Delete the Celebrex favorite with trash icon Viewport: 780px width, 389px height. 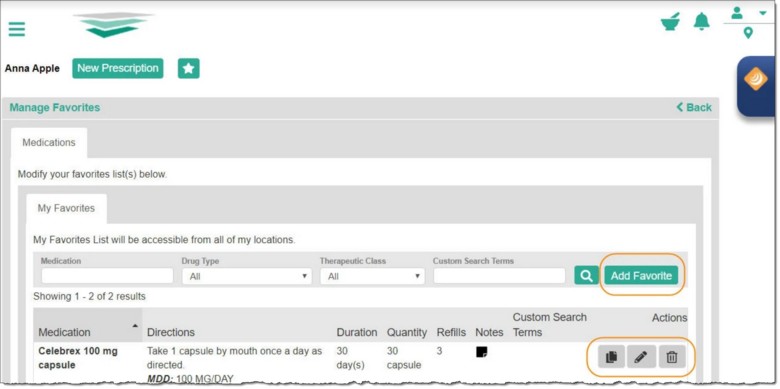coord(672,357)
